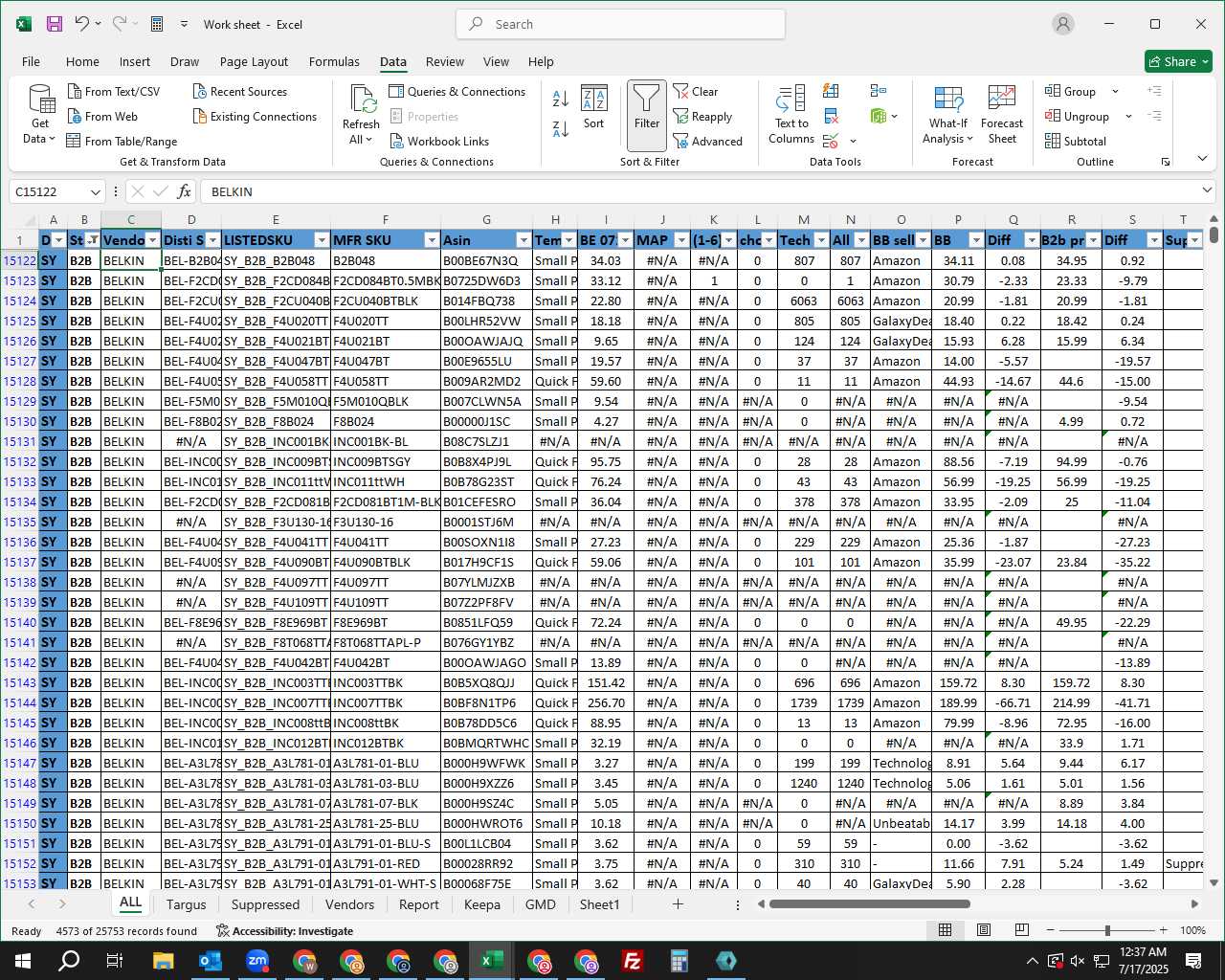Expand the formula bar
Image resolution: width=1225 pixels, height=980 pixels.
pos(1207,191)
